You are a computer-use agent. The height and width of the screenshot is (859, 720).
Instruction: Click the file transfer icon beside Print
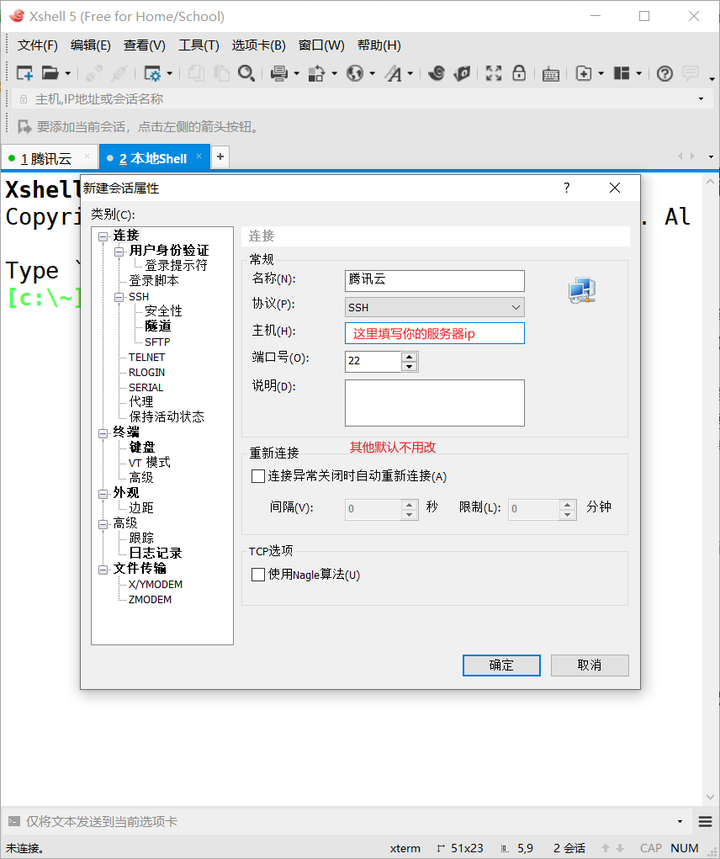coord(317,73)
